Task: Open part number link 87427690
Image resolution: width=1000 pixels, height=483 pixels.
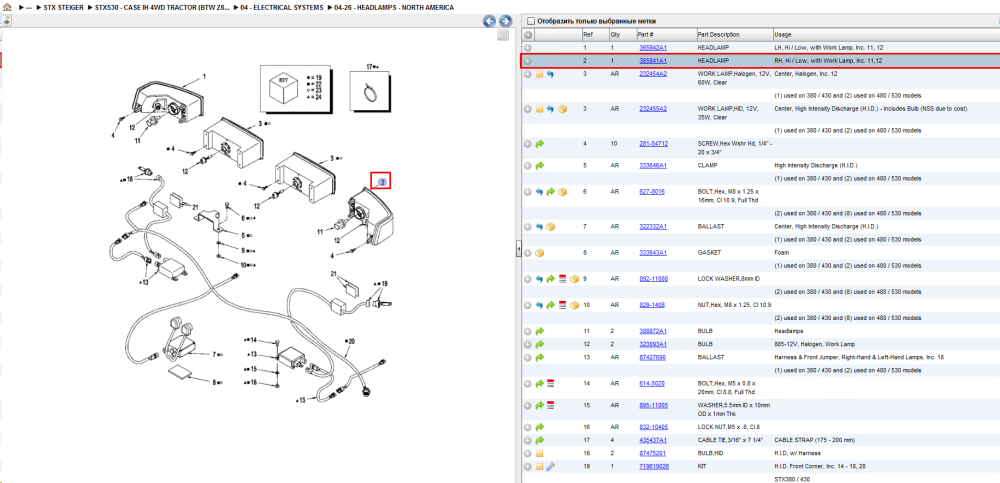Action: point(653,357)
